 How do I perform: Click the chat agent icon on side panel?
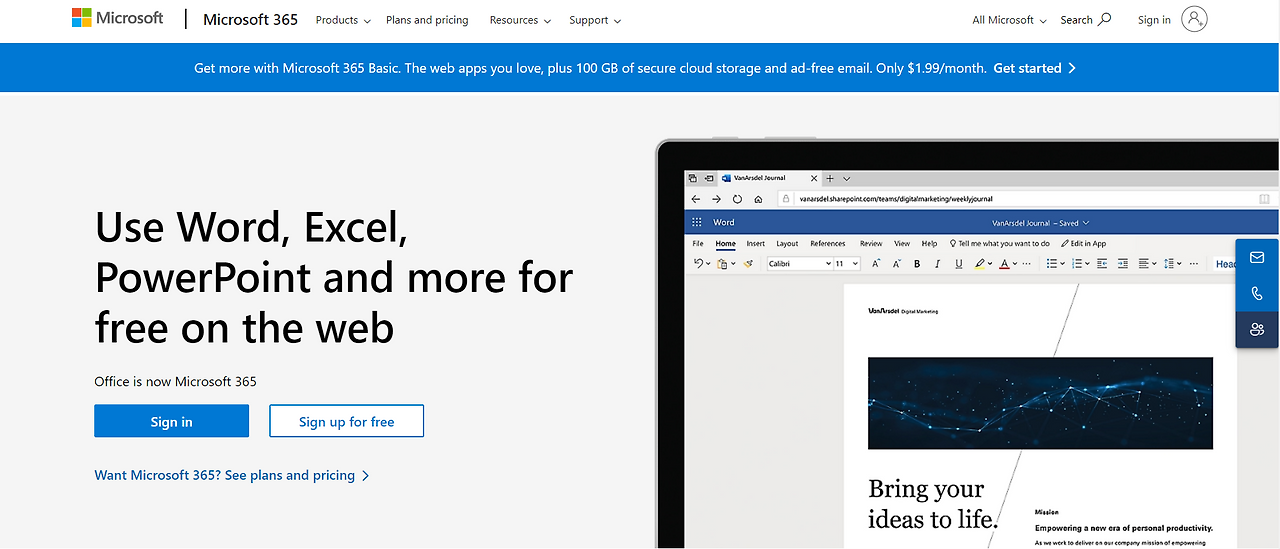1257,329
